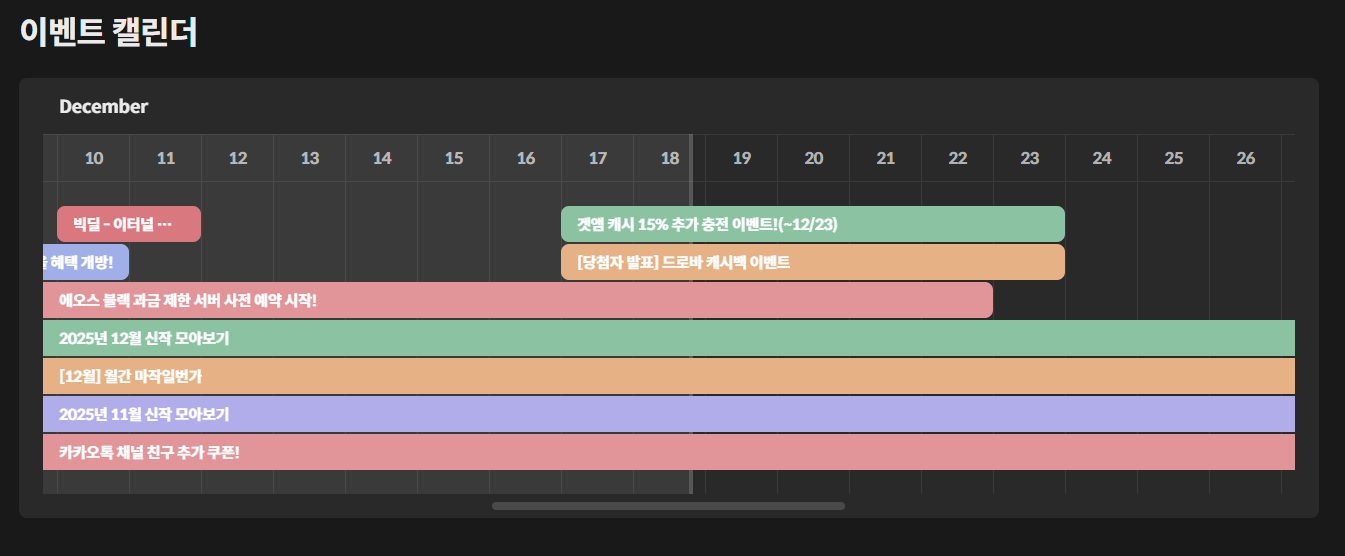Open 겟앰 캐시 15% 추가 충전 이벤트 bar
1345x556 pixels.
click(812, 224)
